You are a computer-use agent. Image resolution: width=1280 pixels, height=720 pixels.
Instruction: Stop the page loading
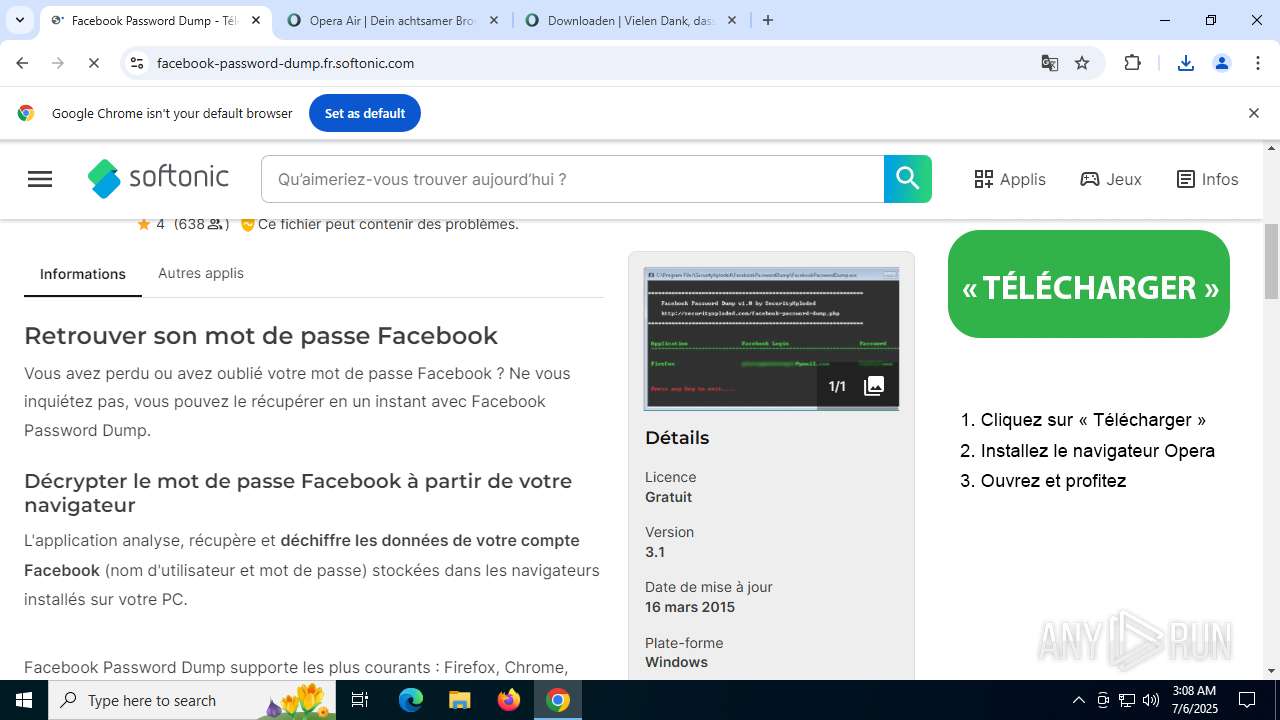click(93, 63)
